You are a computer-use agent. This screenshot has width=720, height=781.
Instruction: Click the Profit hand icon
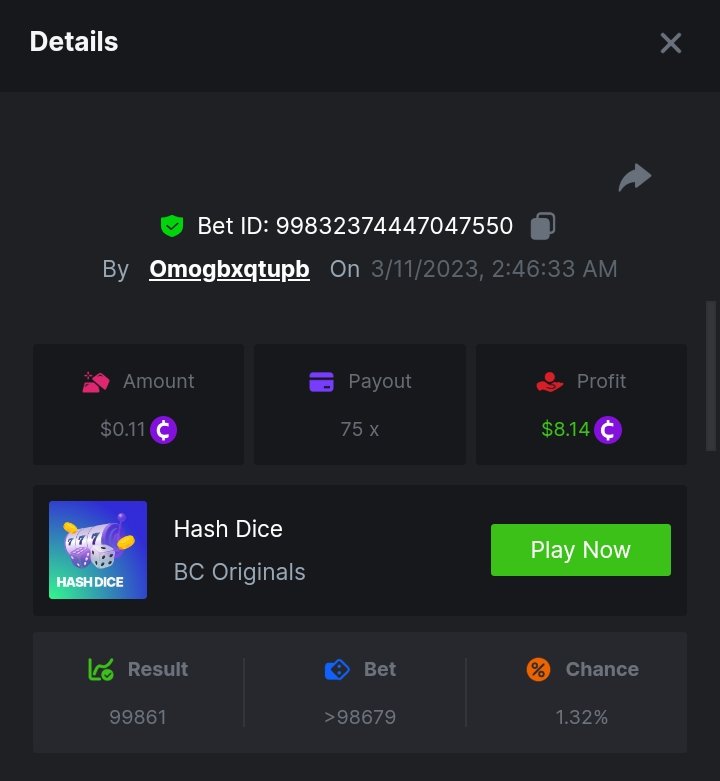click(x=550, y=381)
